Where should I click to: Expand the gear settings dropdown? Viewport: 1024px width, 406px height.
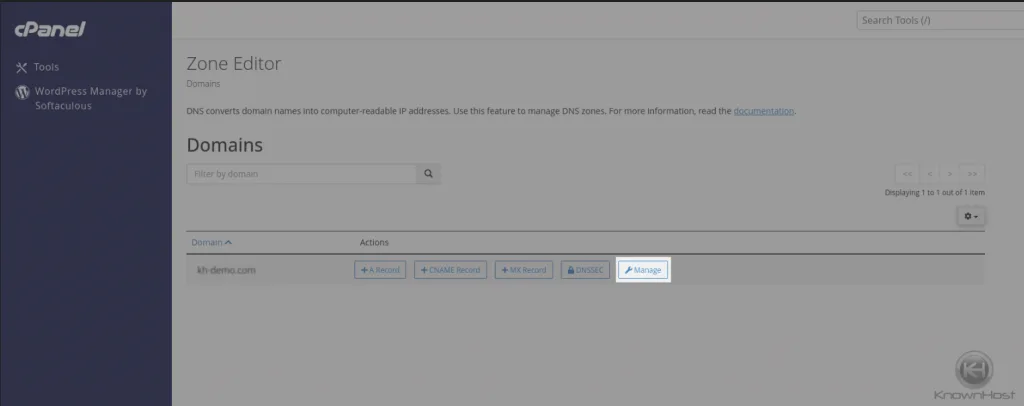click(970, 216)
